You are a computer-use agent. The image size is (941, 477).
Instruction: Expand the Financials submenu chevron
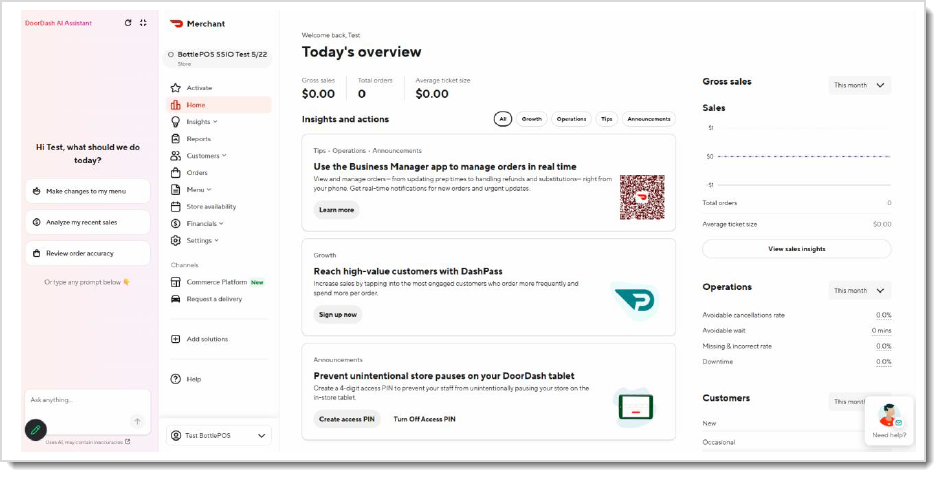pos(221,223)
